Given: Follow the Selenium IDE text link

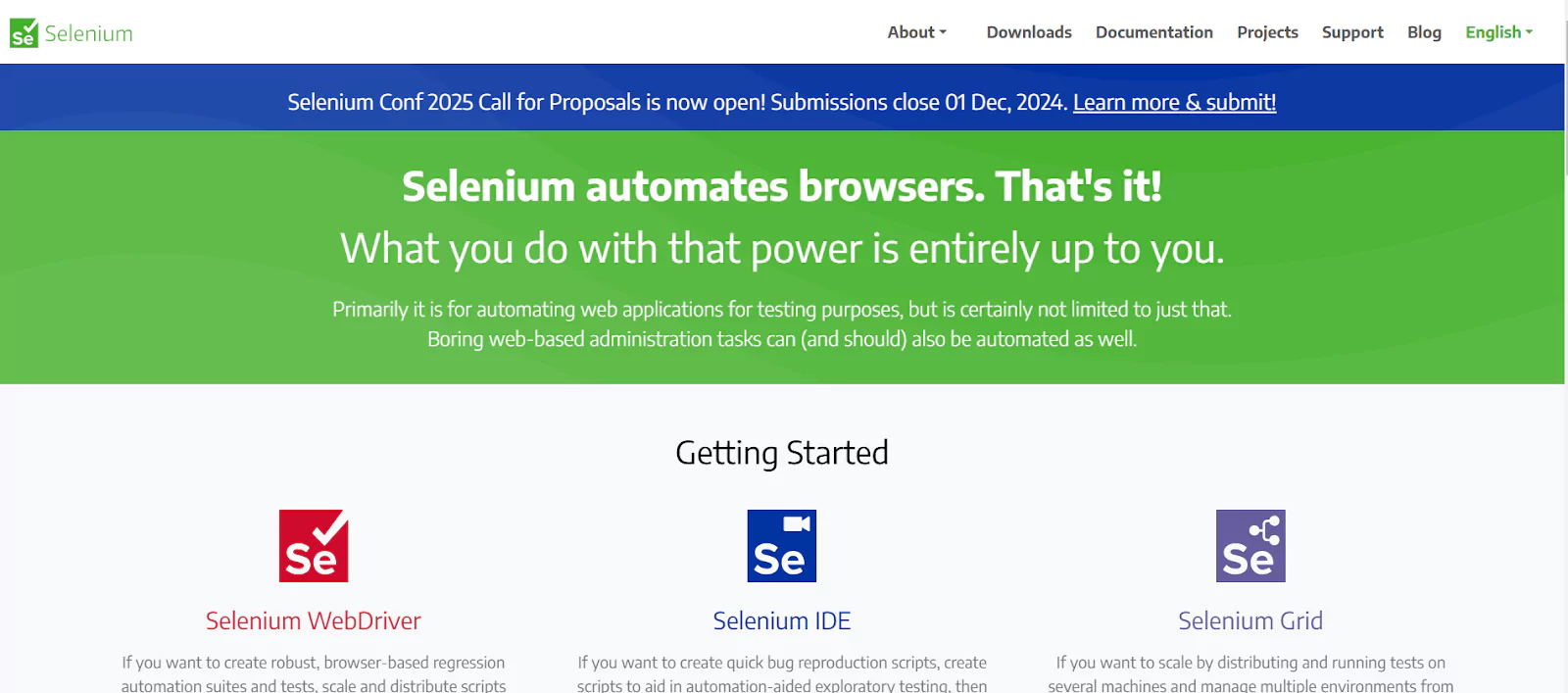Looking at the screenshot, I should [x=781, y=620].
